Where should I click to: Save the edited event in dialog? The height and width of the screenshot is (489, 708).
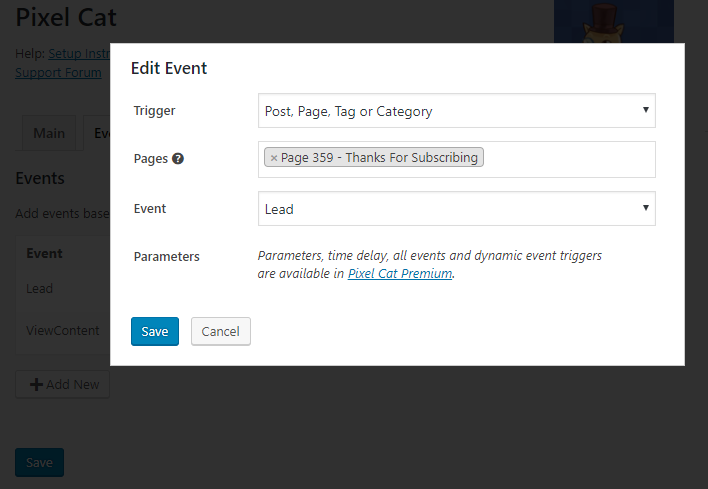point(155,331)
